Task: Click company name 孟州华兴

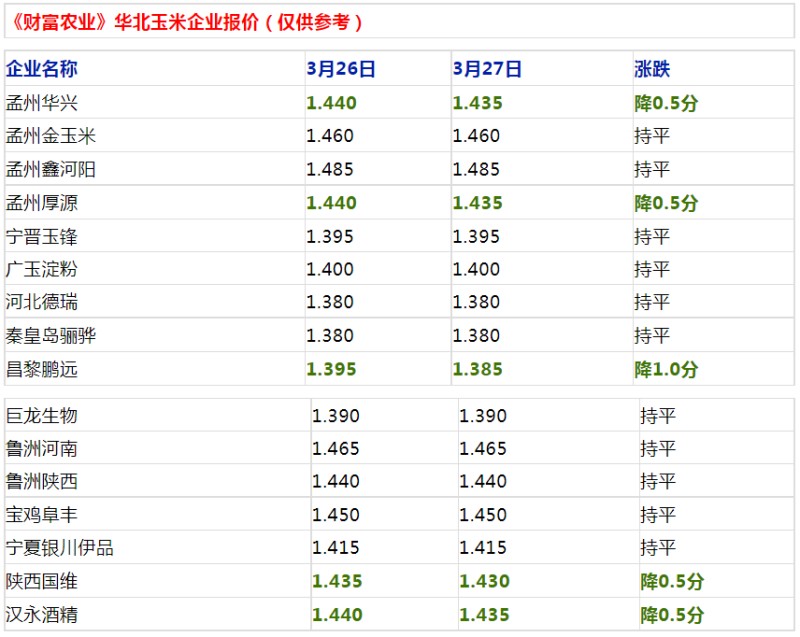Action: point(41,103)
